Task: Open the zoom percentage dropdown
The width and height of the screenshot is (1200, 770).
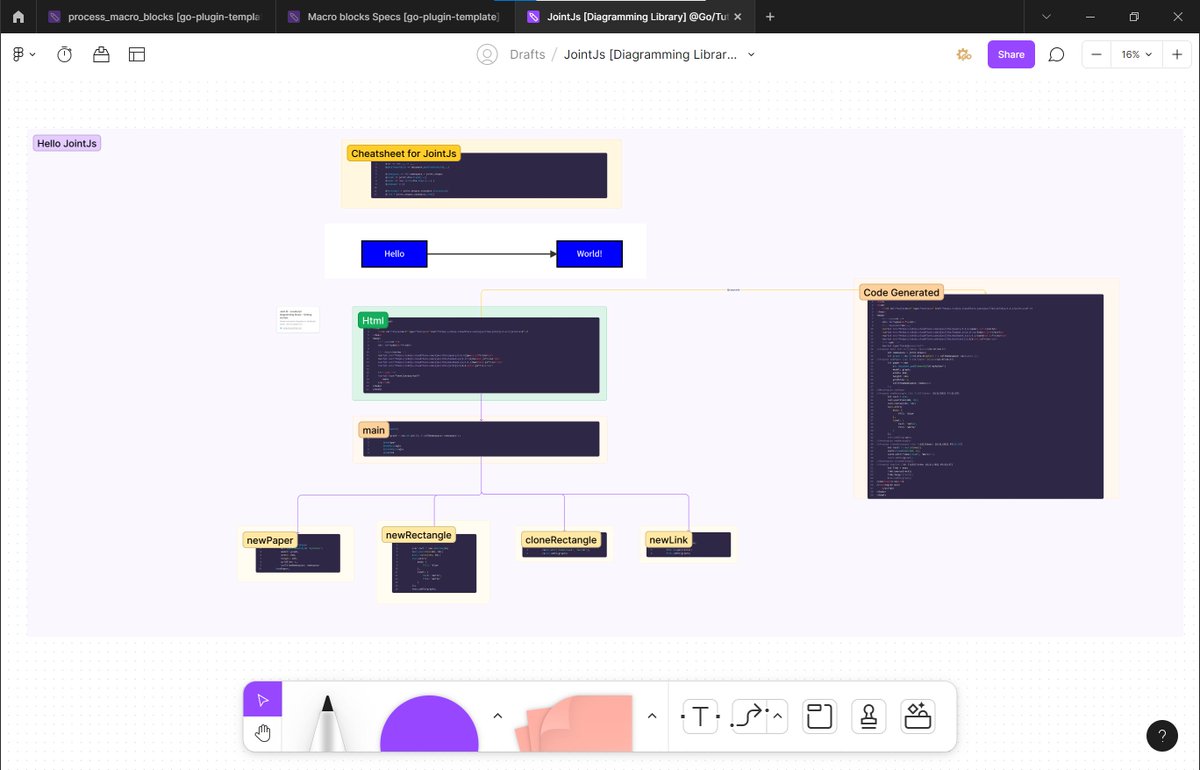Action: (x=1136, y=54)
